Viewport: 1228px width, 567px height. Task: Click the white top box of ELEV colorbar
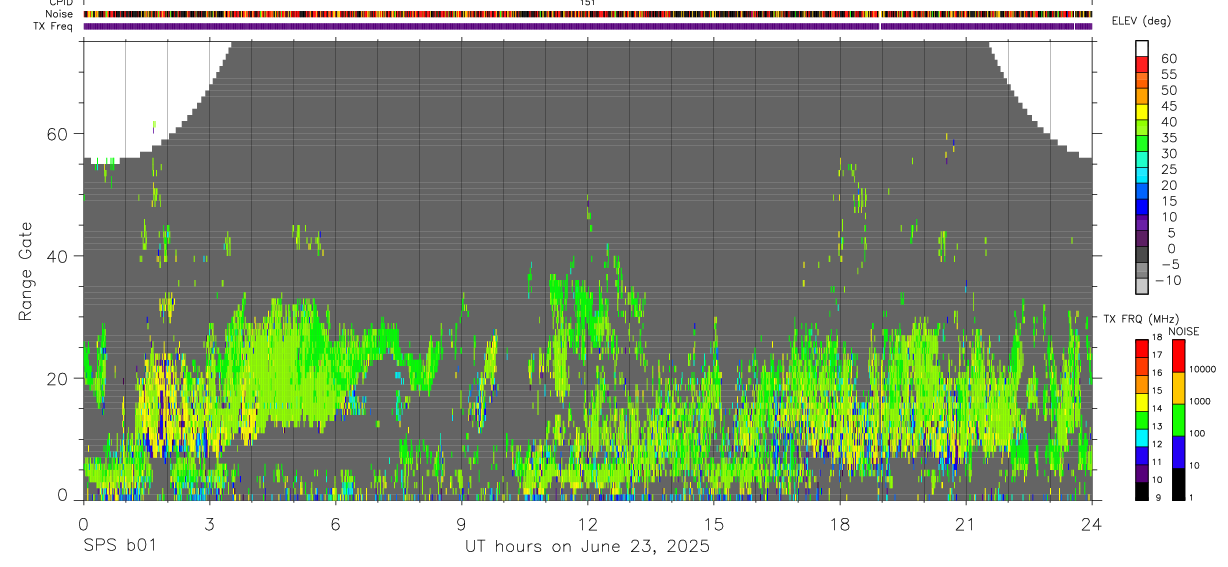point(1142,48)
